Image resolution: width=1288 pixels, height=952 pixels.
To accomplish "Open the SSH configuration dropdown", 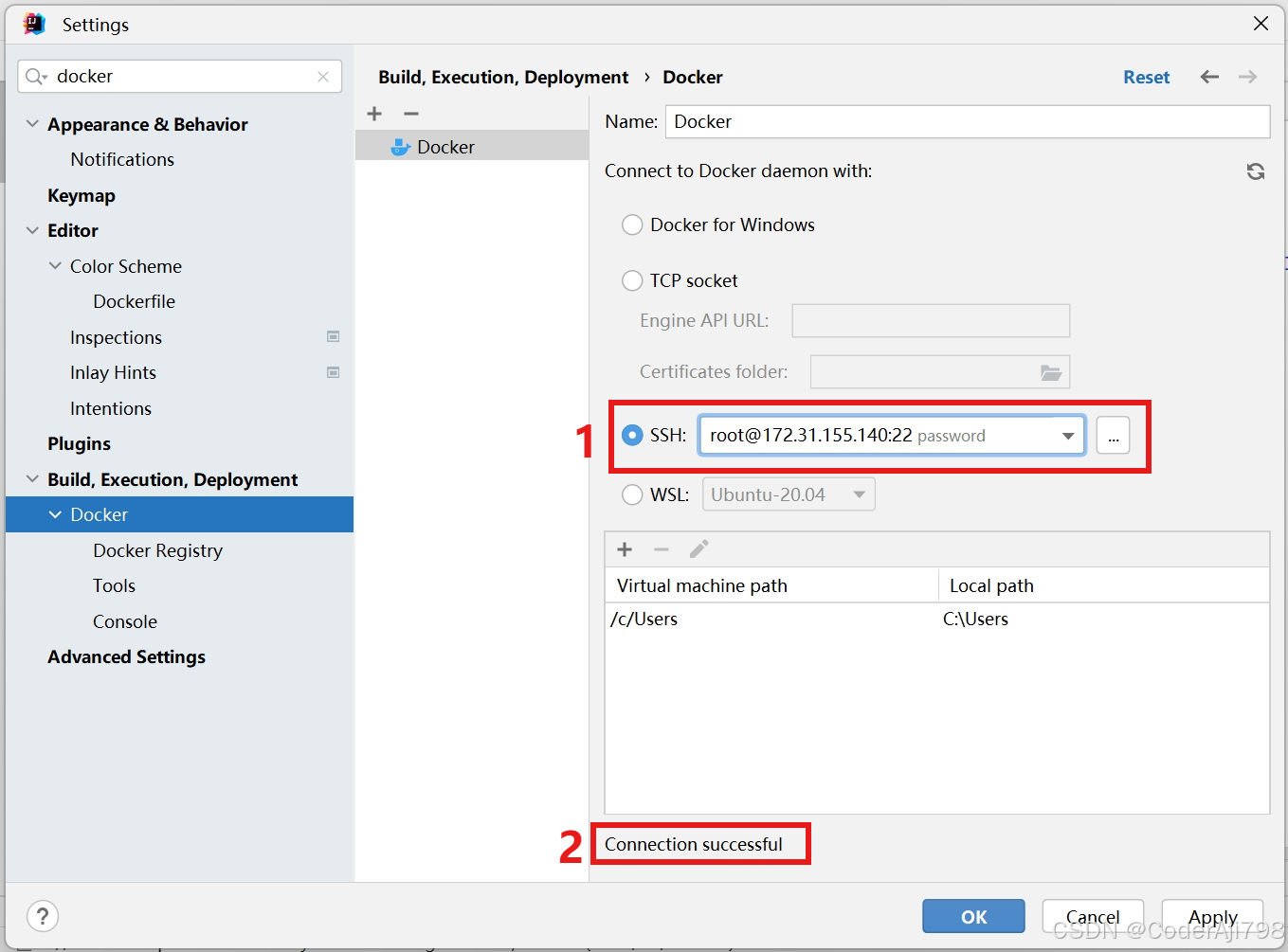I will [1068, 436].
